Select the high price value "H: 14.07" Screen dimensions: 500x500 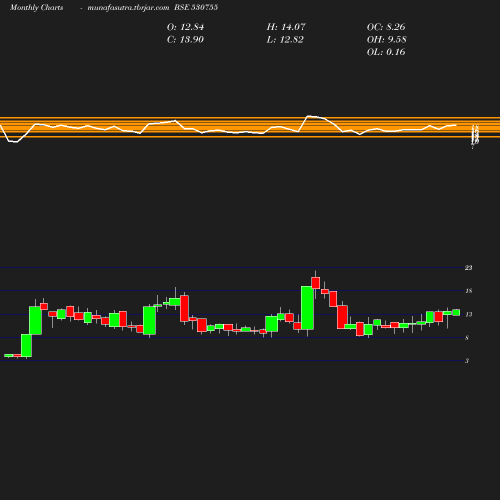coord(286,27)
